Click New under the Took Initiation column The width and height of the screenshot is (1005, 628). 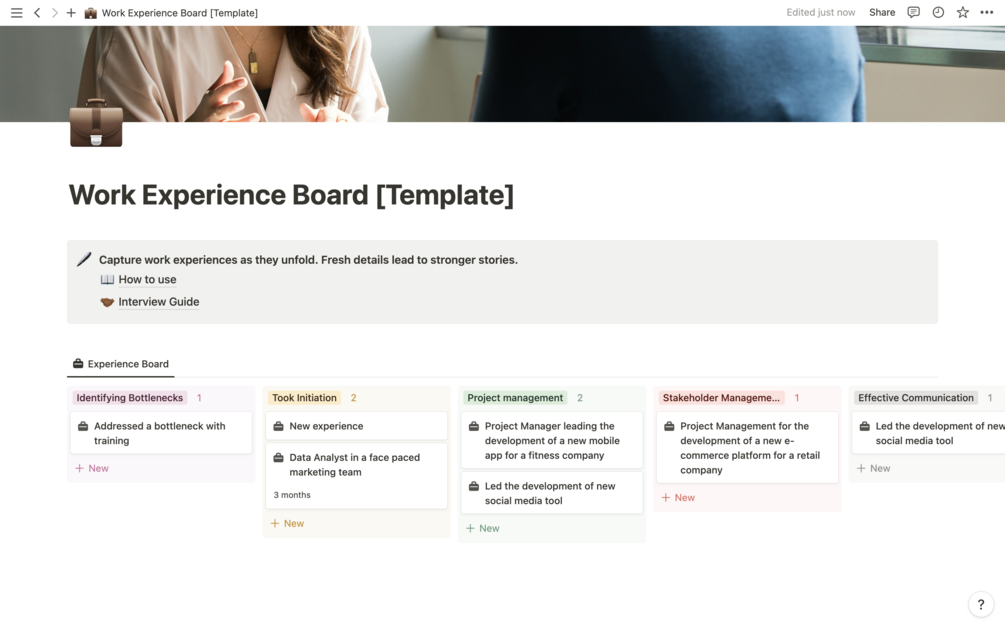point(287,522)
